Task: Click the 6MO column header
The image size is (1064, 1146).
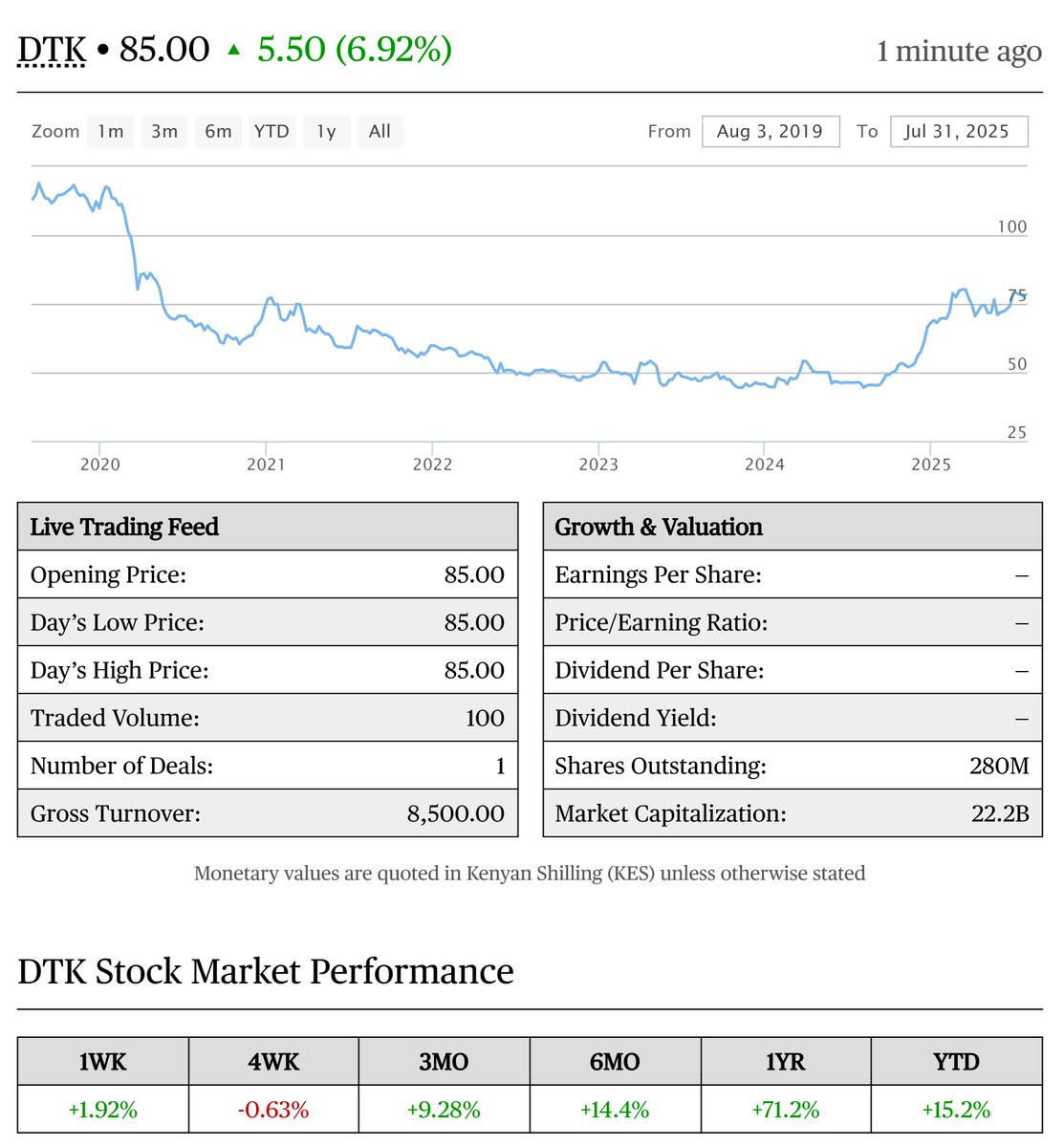Action: click(616, 1061)
